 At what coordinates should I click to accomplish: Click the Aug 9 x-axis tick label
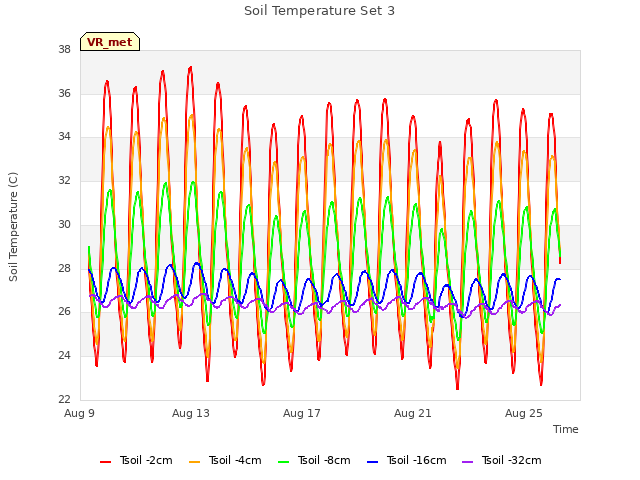click(x=79, y=413)
